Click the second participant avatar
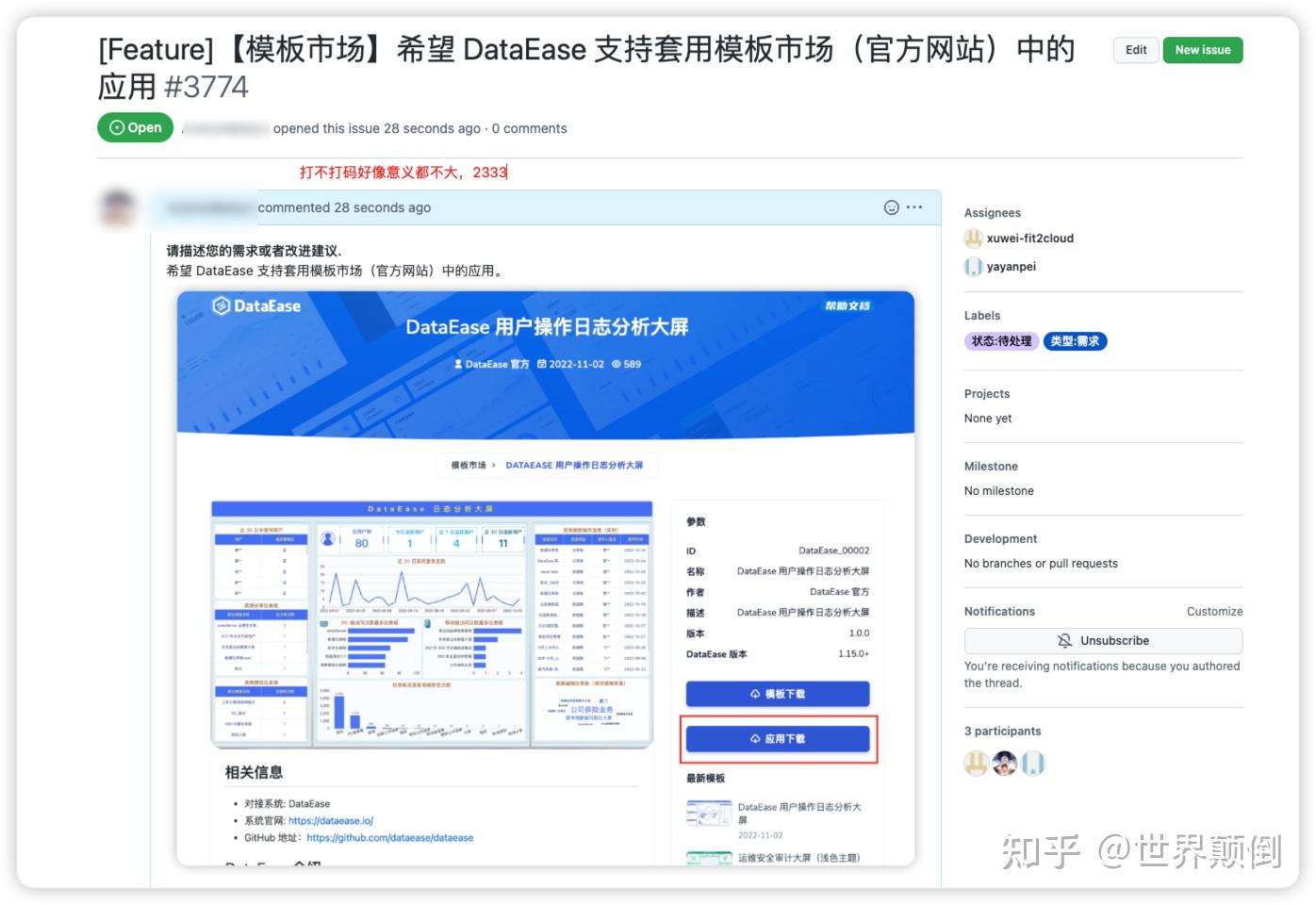Viewport: 1316px width, 905px height. (x=1005, y=764)
